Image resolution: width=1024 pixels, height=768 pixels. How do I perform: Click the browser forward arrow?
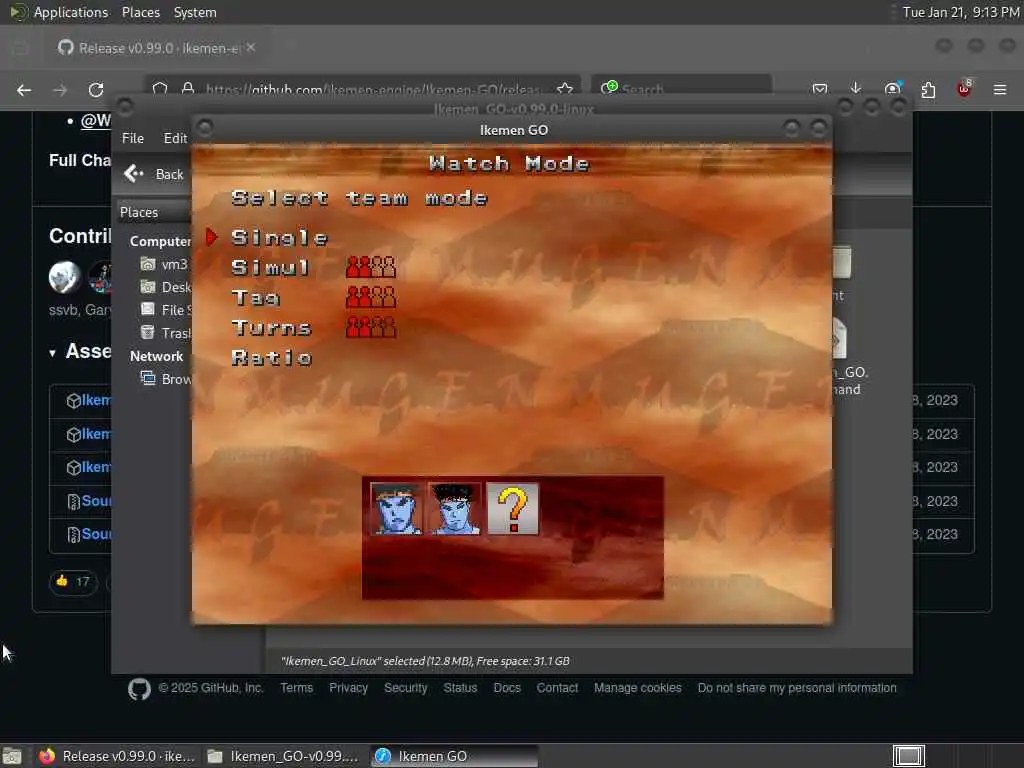coord(60,90)
